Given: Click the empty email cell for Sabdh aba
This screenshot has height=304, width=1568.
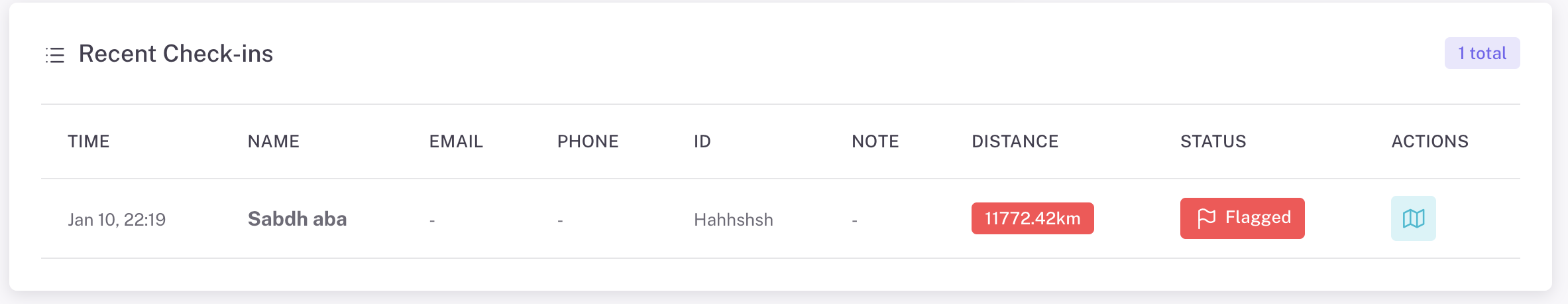Looking at the screenshot, I should point(432,220).
